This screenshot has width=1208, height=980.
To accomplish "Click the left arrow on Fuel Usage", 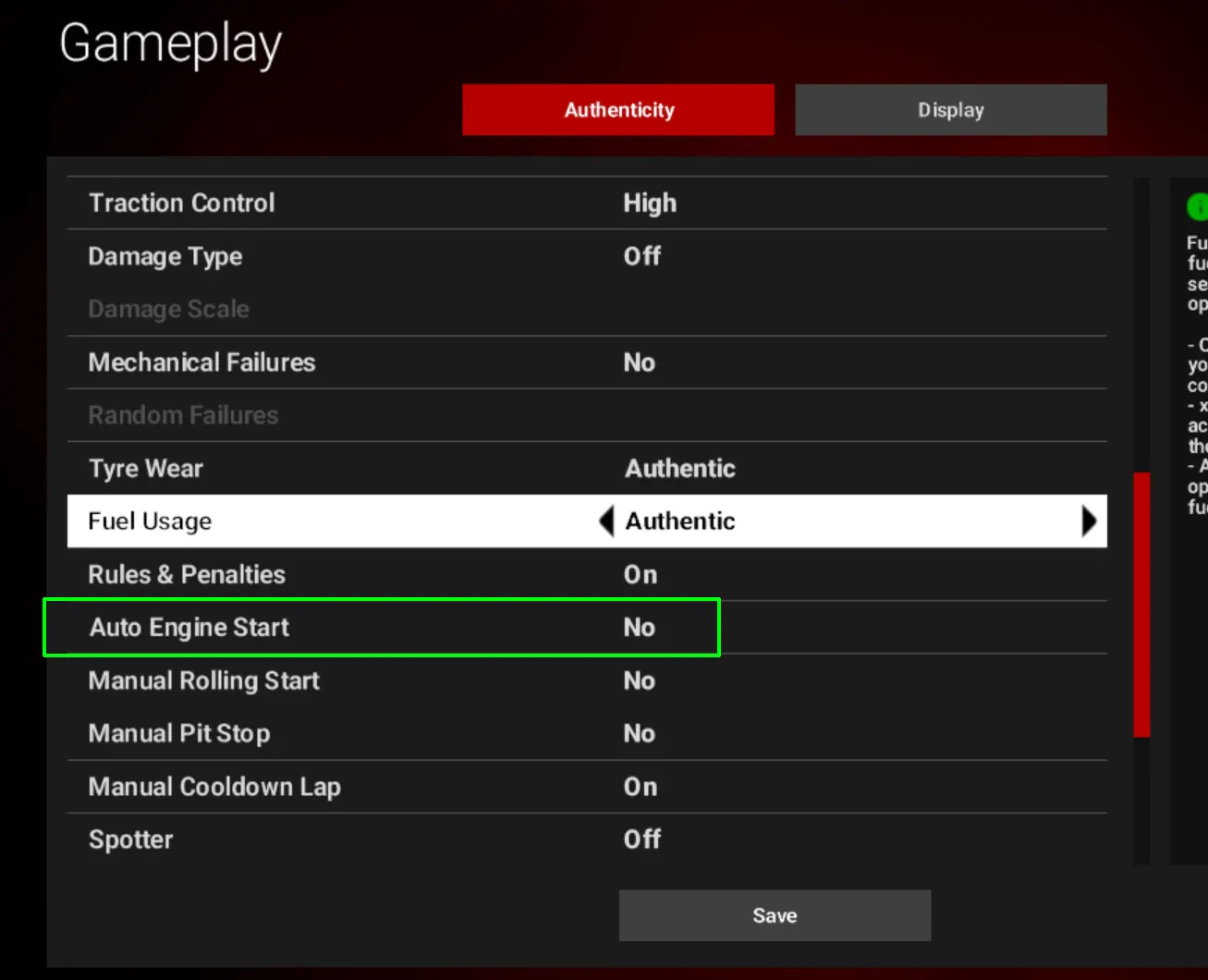I will pyautogui.click(x=606, y=521).
